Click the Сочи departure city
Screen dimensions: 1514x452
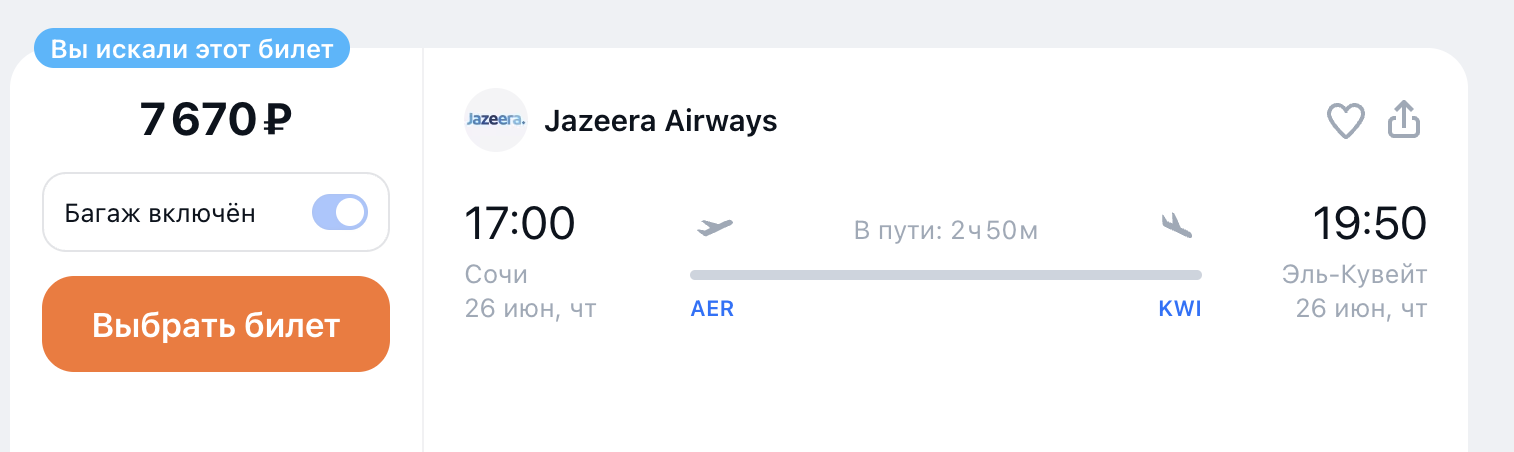pos(496,275)
